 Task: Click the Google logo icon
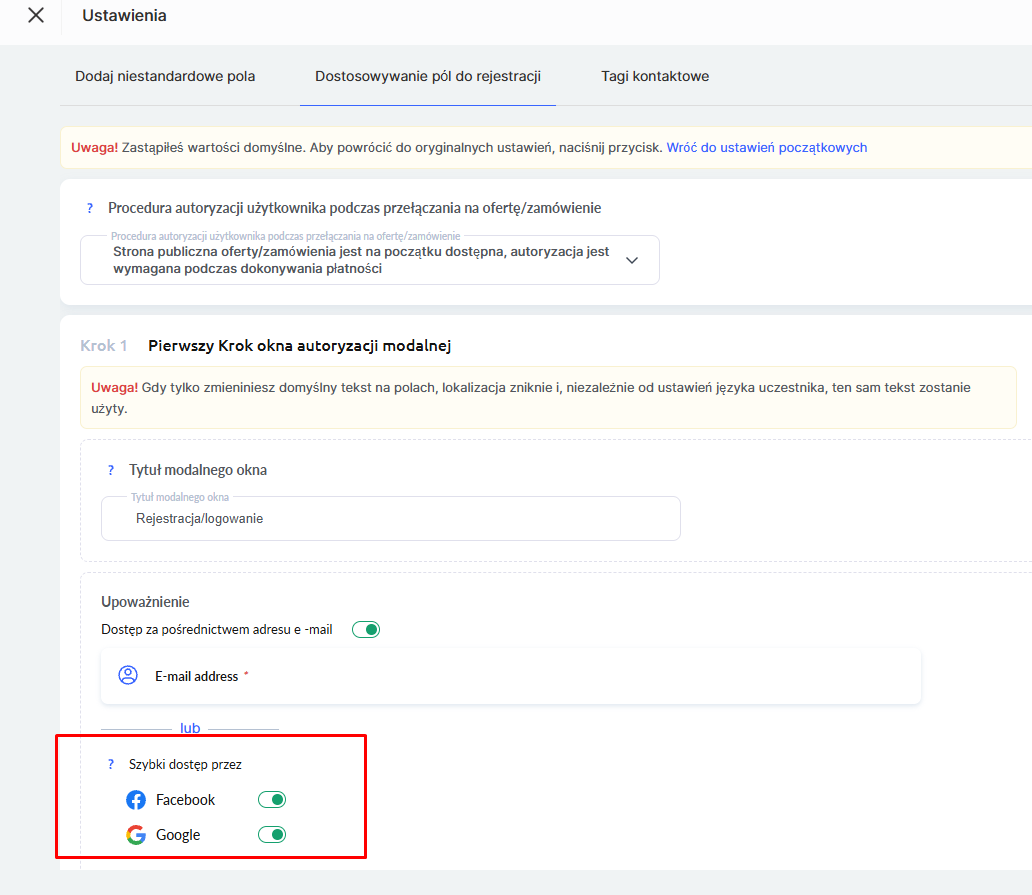[136, 835]
